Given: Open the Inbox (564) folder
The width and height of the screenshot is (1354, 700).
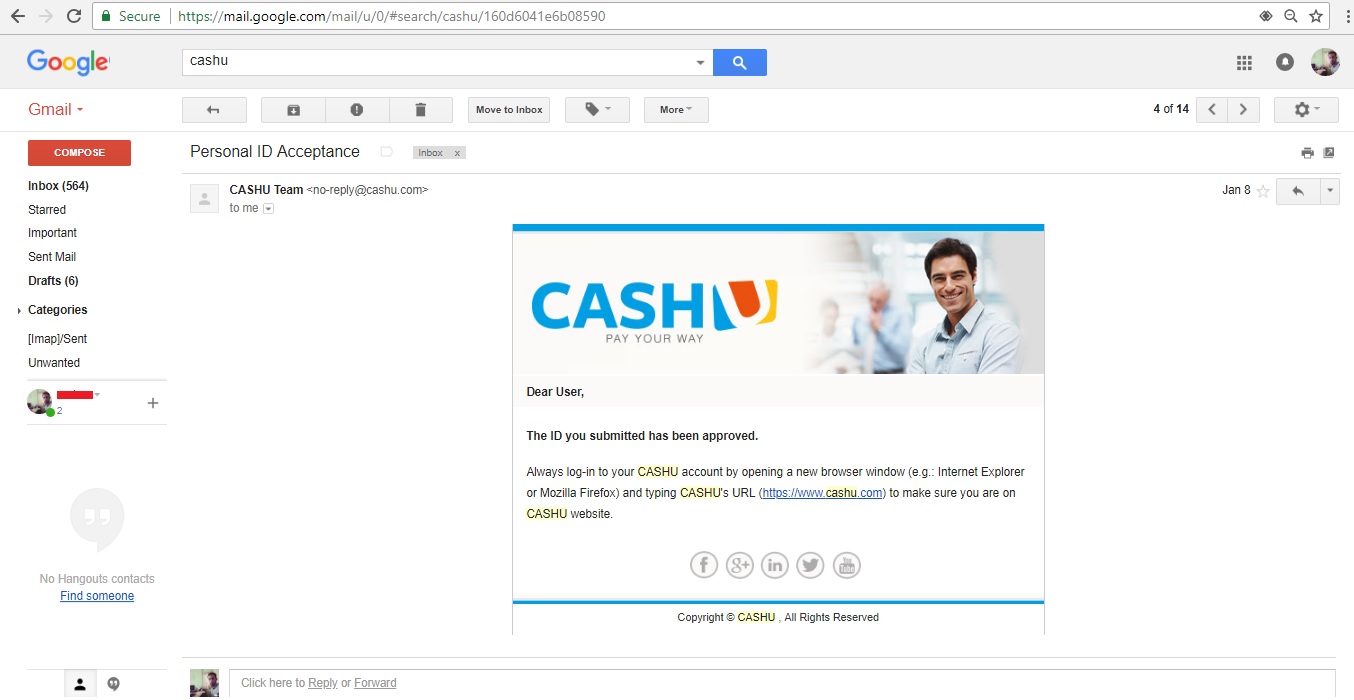Looking at the screenshot, I should [x=58, y=186].
